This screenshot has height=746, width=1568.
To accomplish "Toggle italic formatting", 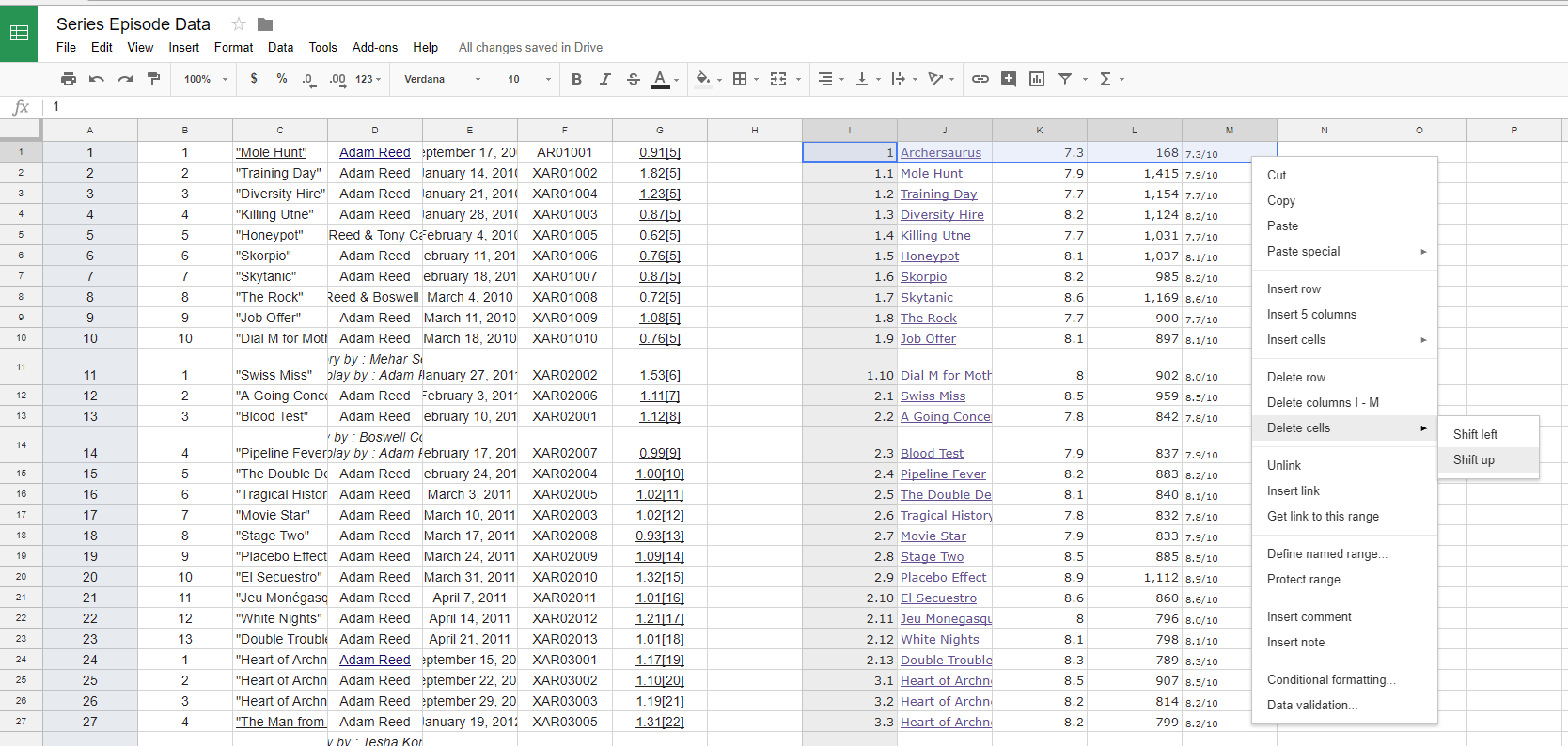I will pos(604,79).
